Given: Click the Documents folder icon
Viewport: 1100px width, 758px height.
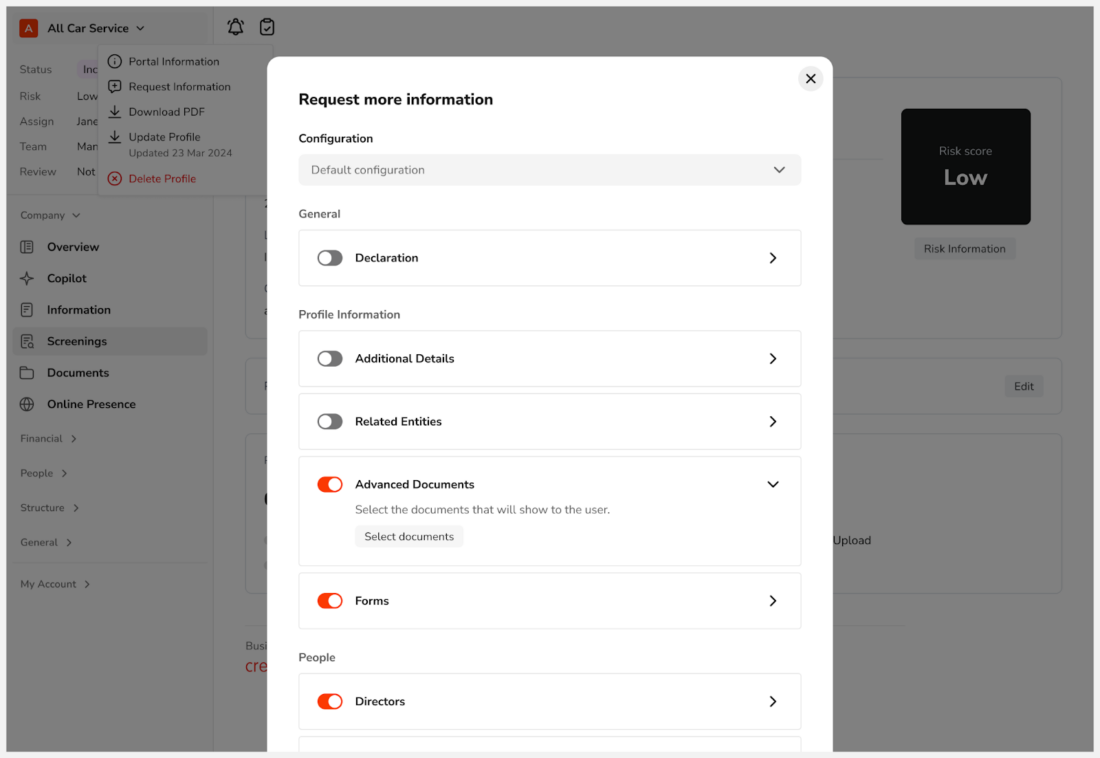Looking at the screenshot, I should (x=27, y=373).
